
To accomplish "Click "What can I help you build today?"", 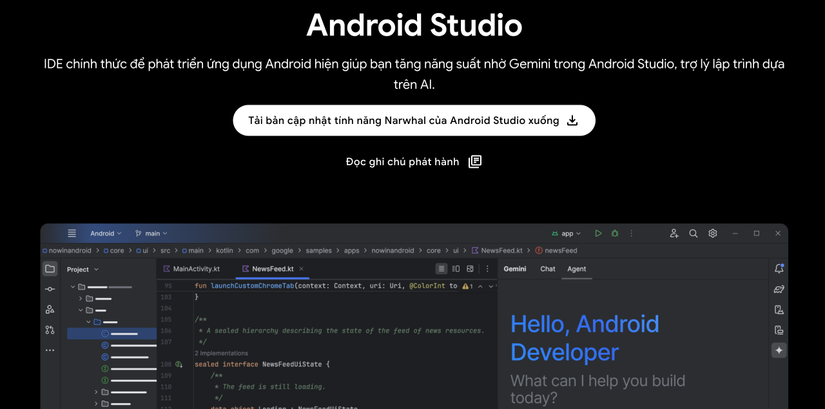I will click(598, 389).
